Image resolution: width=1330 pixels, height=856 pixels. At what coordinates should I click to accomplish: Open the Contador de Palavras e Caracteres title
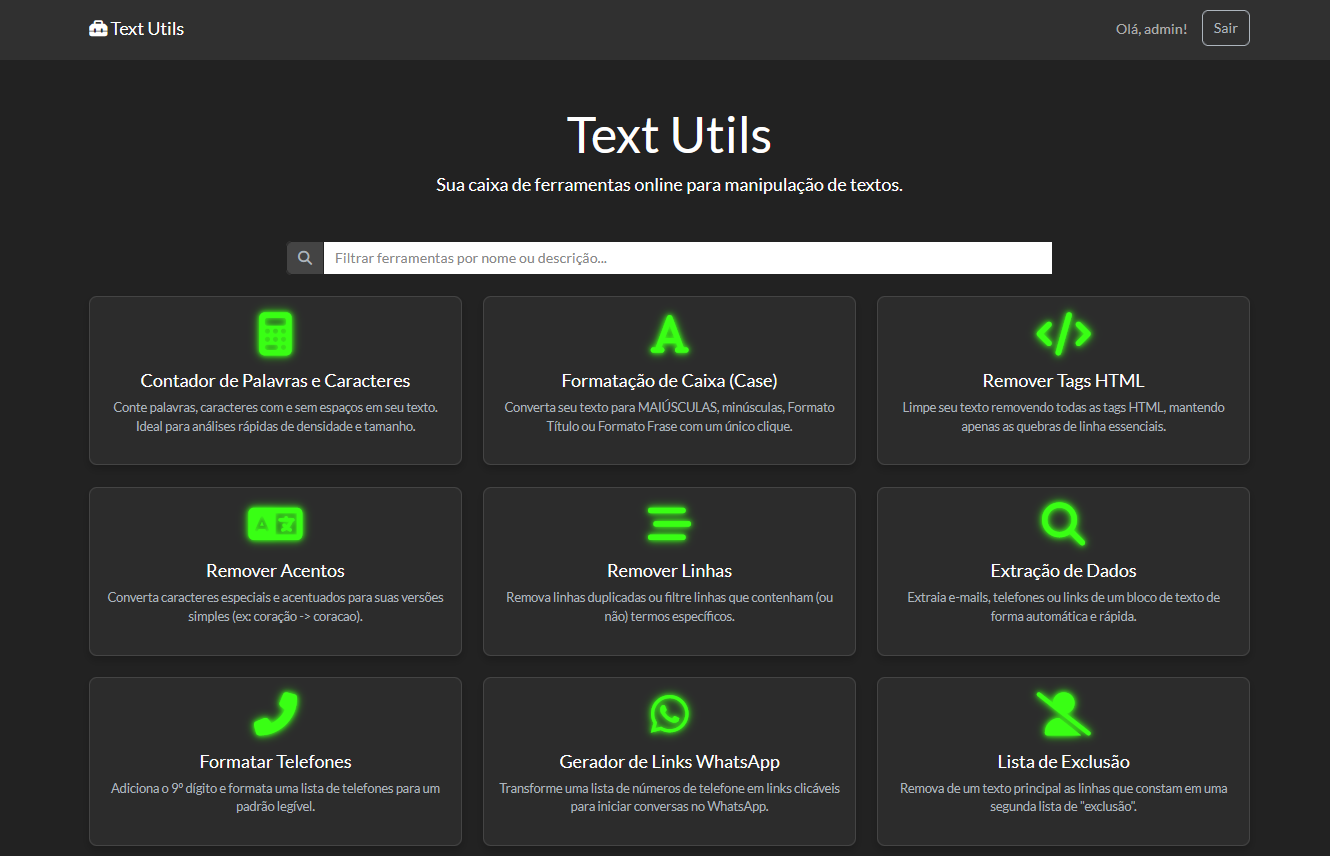coord(275,381)
